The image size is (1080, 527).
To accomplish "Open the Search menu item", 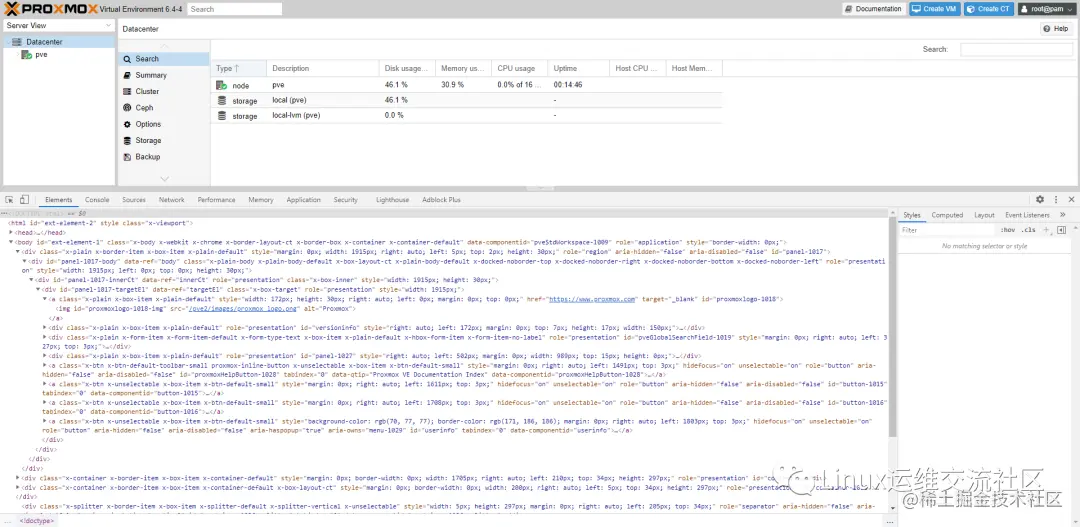I will (163, 59).
